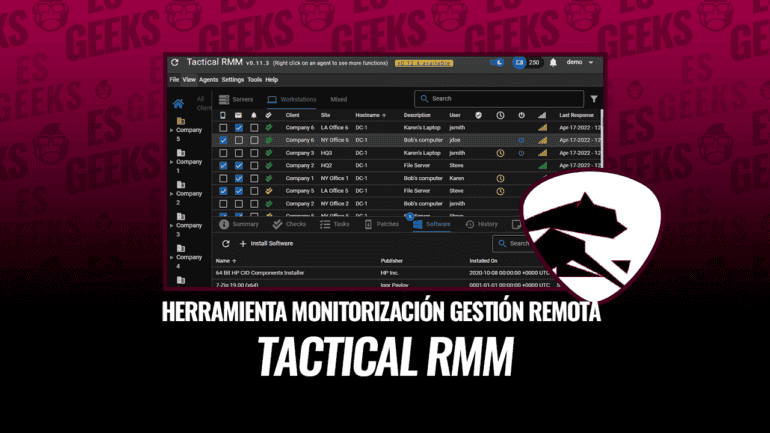The image size is (770, 433).
Task: Uncheck the text alert box for NY Office 6
Action: pos(223,140)
